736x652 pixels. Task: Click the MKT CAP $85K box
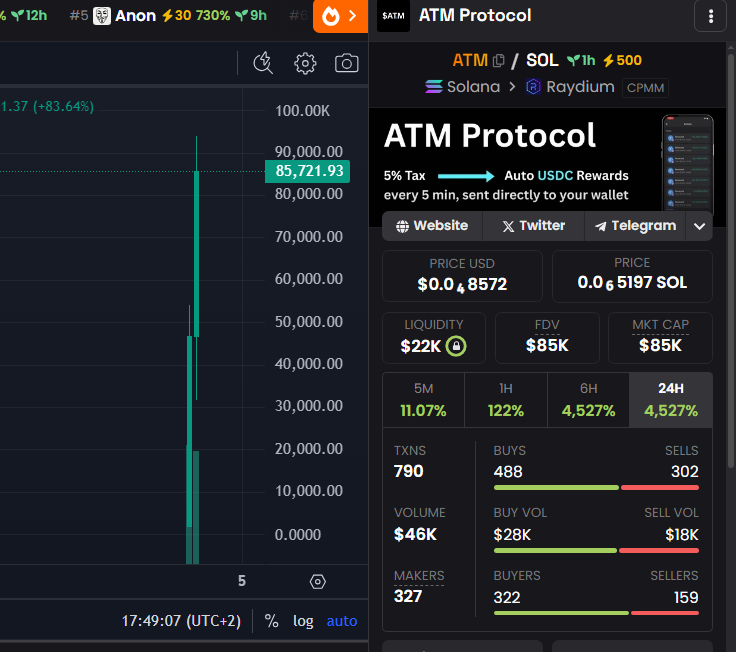point(660,338)
